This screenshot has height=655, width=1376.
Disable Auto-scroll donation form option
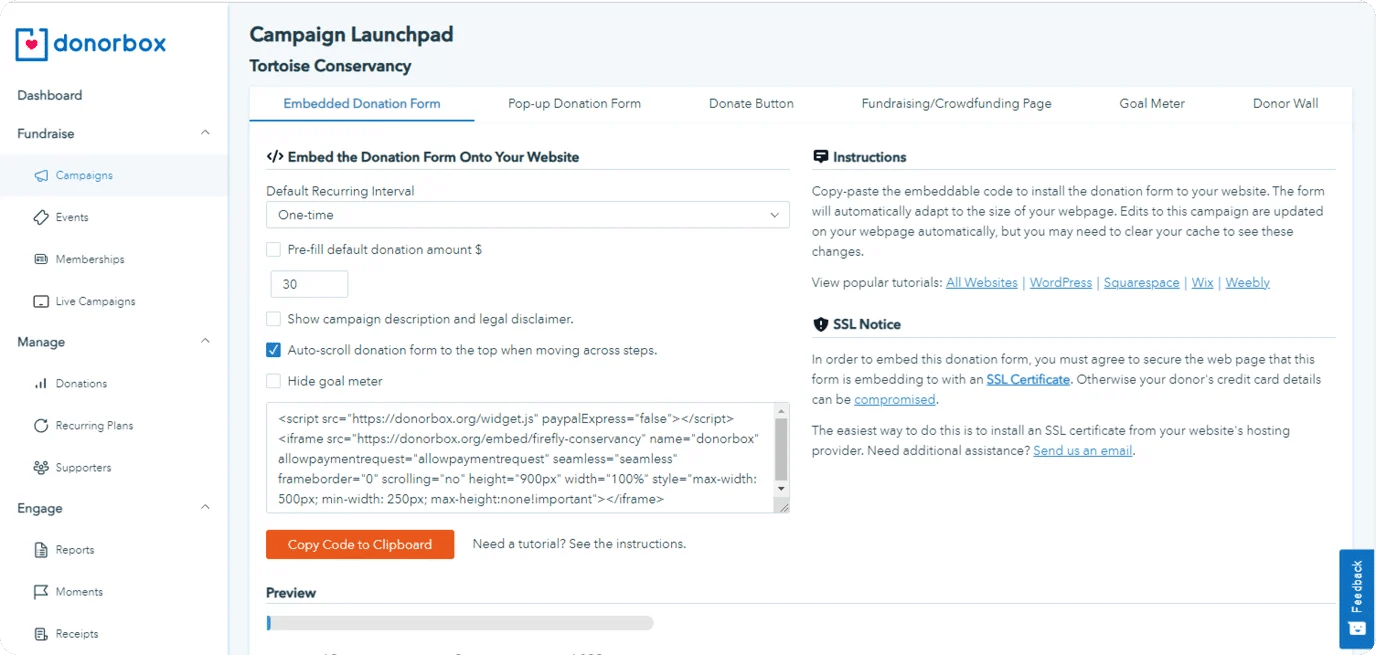(272, 350)
